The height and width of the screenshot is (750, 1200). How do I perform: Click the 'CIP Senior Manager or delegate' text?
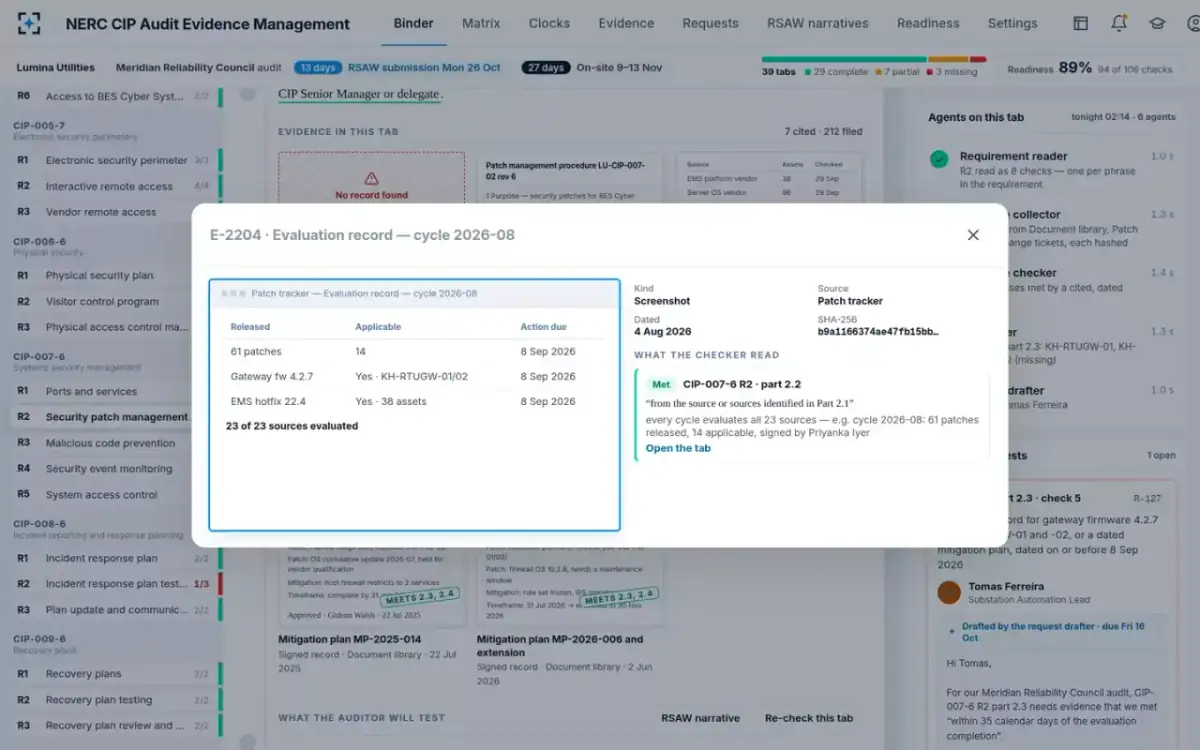[358, 94]
